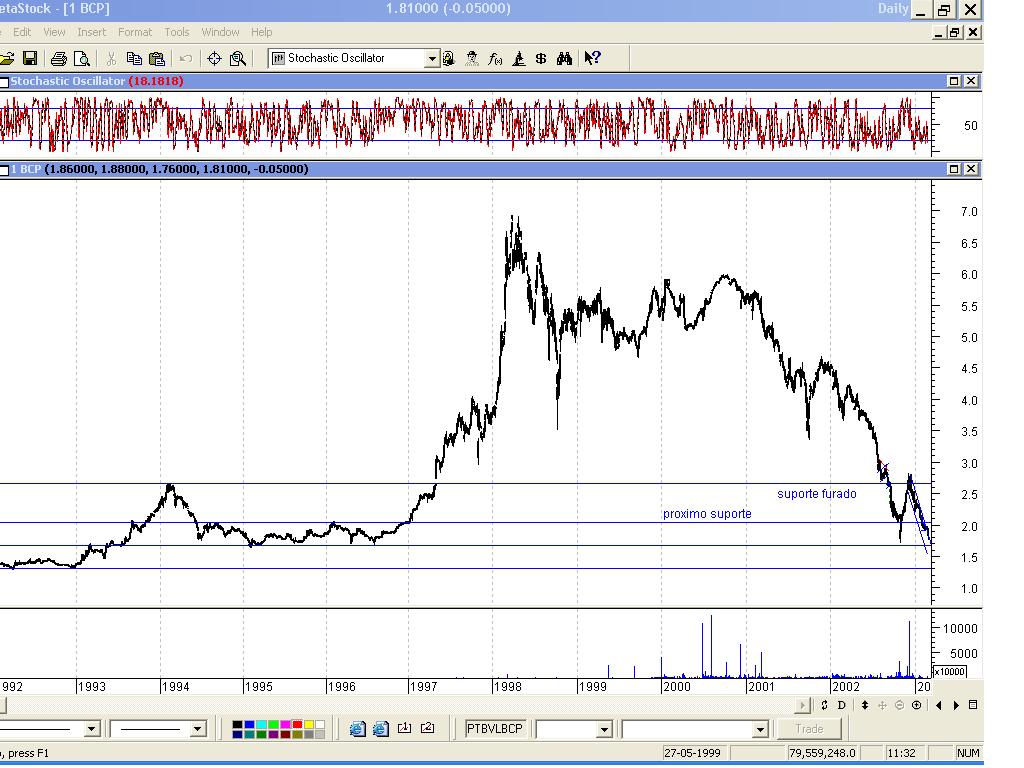This screenshot has width=1024, height=768.
Task: Open the Stochastic Oscillator indicator dropdown
Action: coord(432,59)
